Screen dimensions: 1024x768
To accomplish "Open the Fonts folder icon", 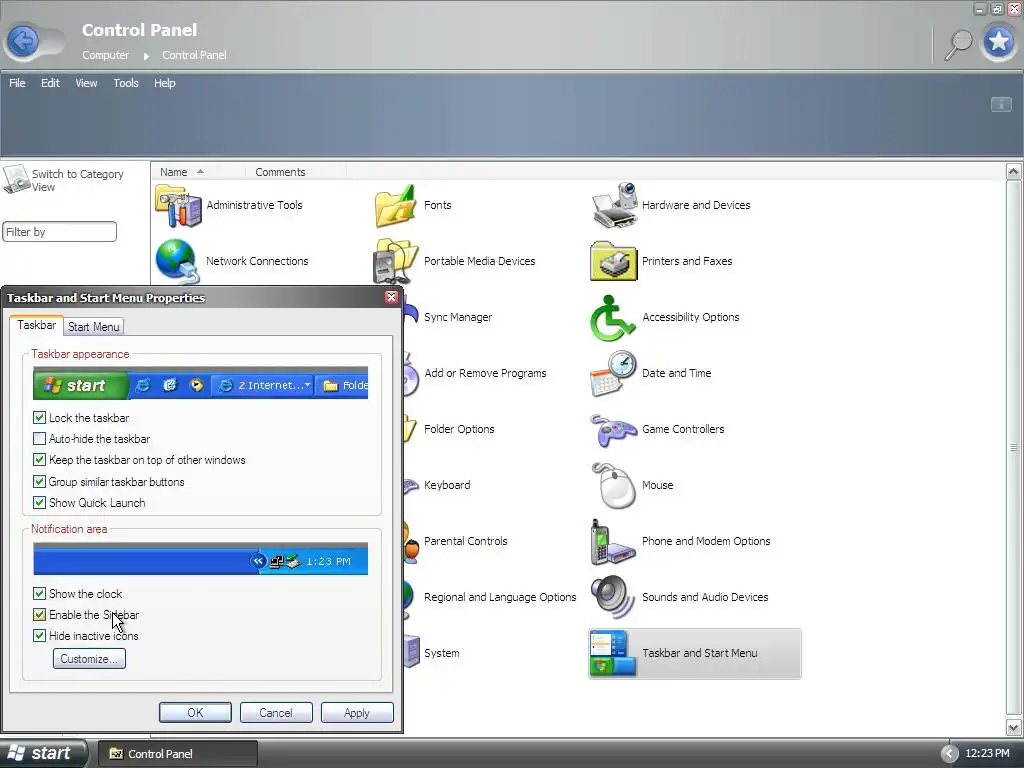I will click(395, 205).
